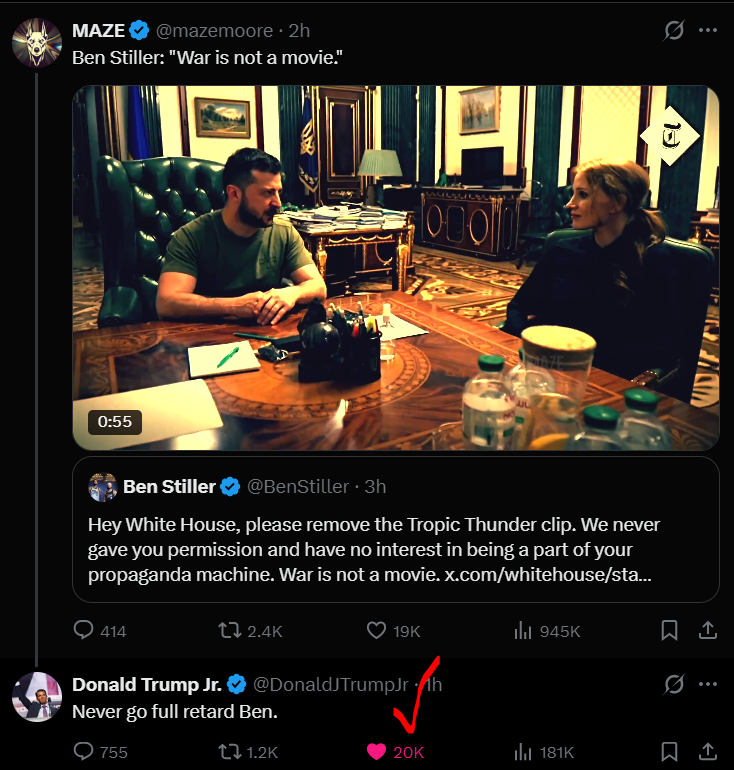The height and width of the screenshot is (770, 734).
Task: Open the @BenStiller handle in quoted post
Action: pos(298,487)
